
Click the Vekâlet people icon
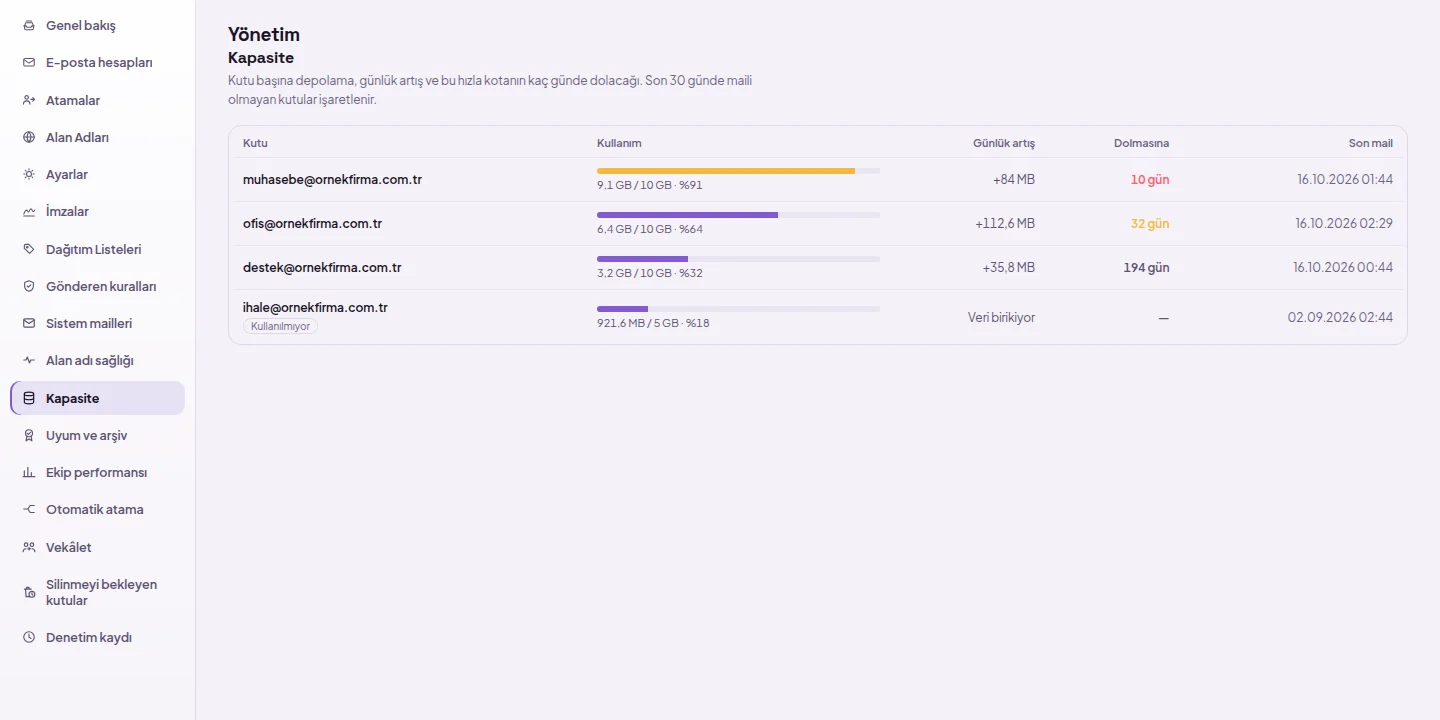coord(29,547)
